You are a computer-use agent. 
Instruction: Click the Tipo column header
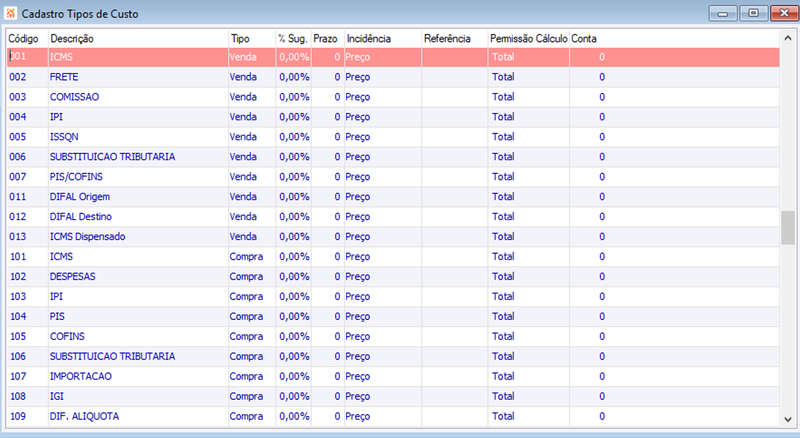coord(252,39)
